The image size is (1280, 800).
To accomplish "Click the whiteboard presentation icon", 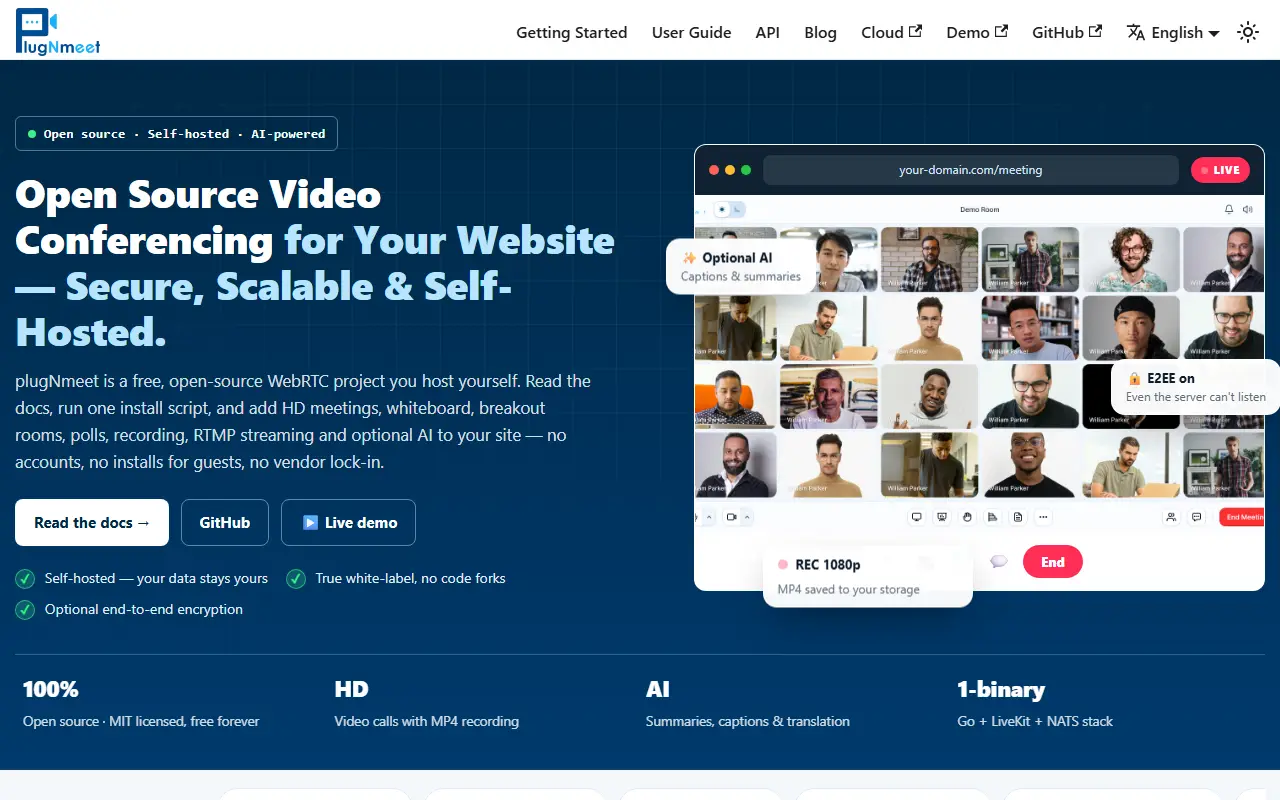I will (x=942, y=517).
